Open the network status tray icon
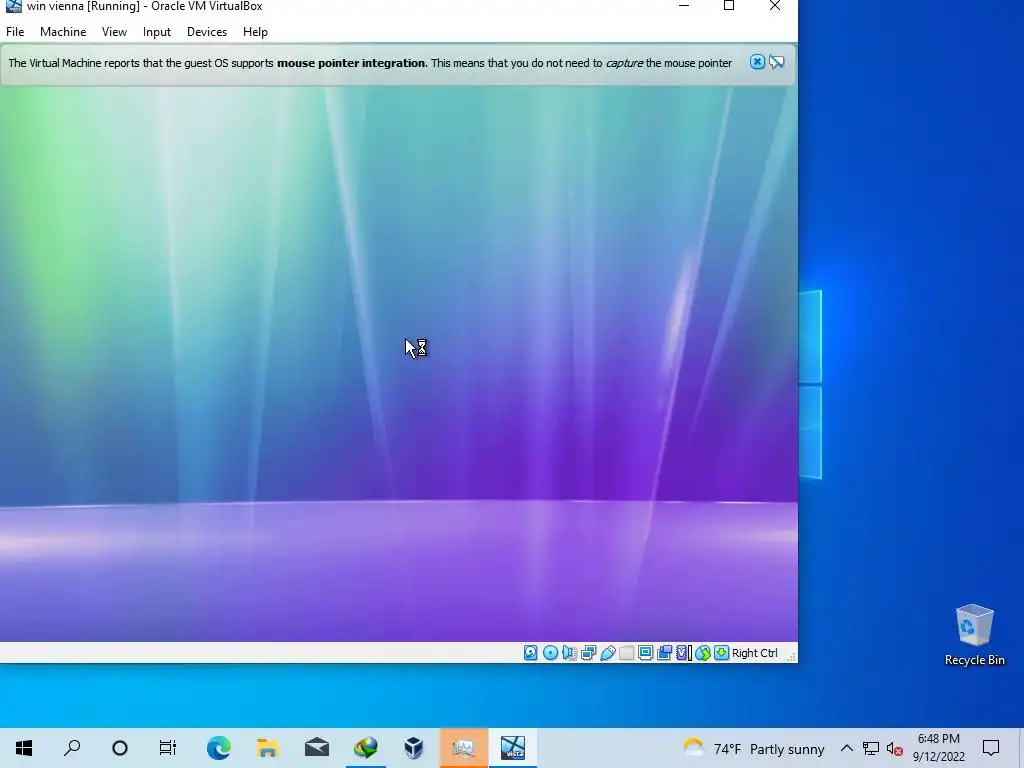The width and height of the screenshot is (1024, 768). click(x=871, y=748)
